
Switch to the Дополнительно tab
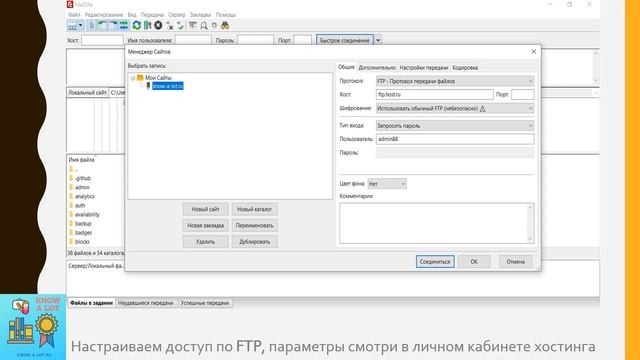[377, 68]
